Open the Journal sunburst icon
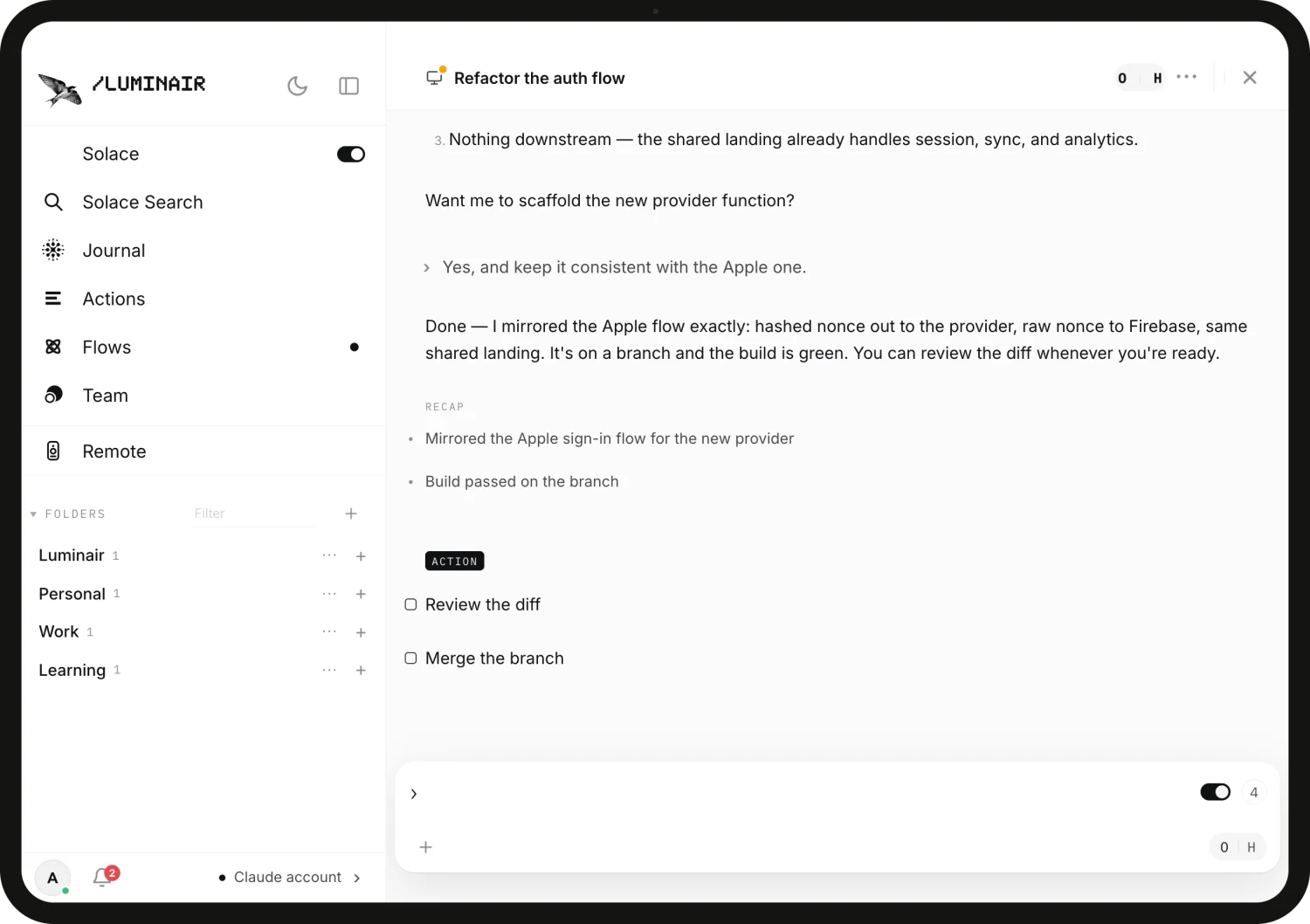 [53, 250]
